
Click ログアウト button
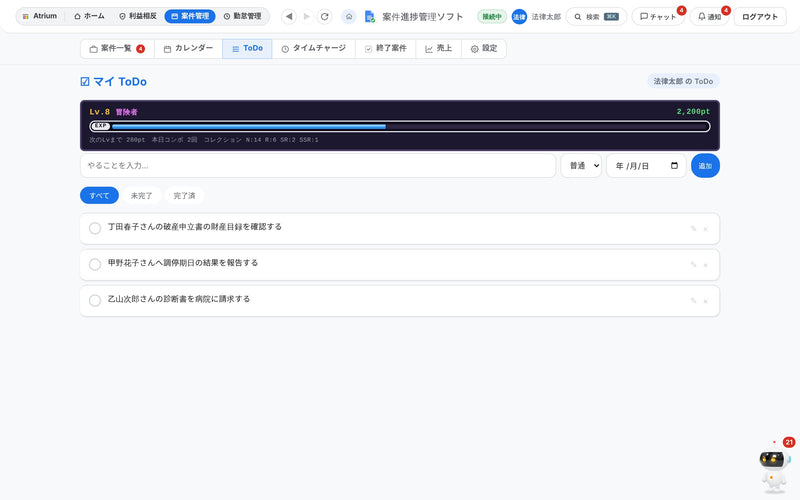point(760,17)
